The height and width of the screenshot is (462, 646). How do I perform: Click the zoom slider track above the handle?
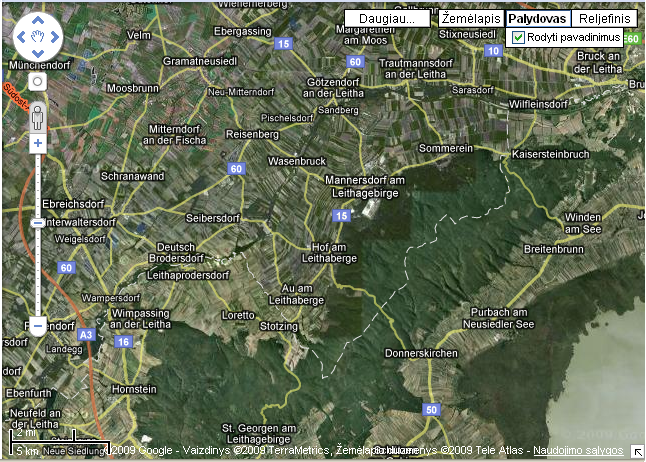click(38, 185)
